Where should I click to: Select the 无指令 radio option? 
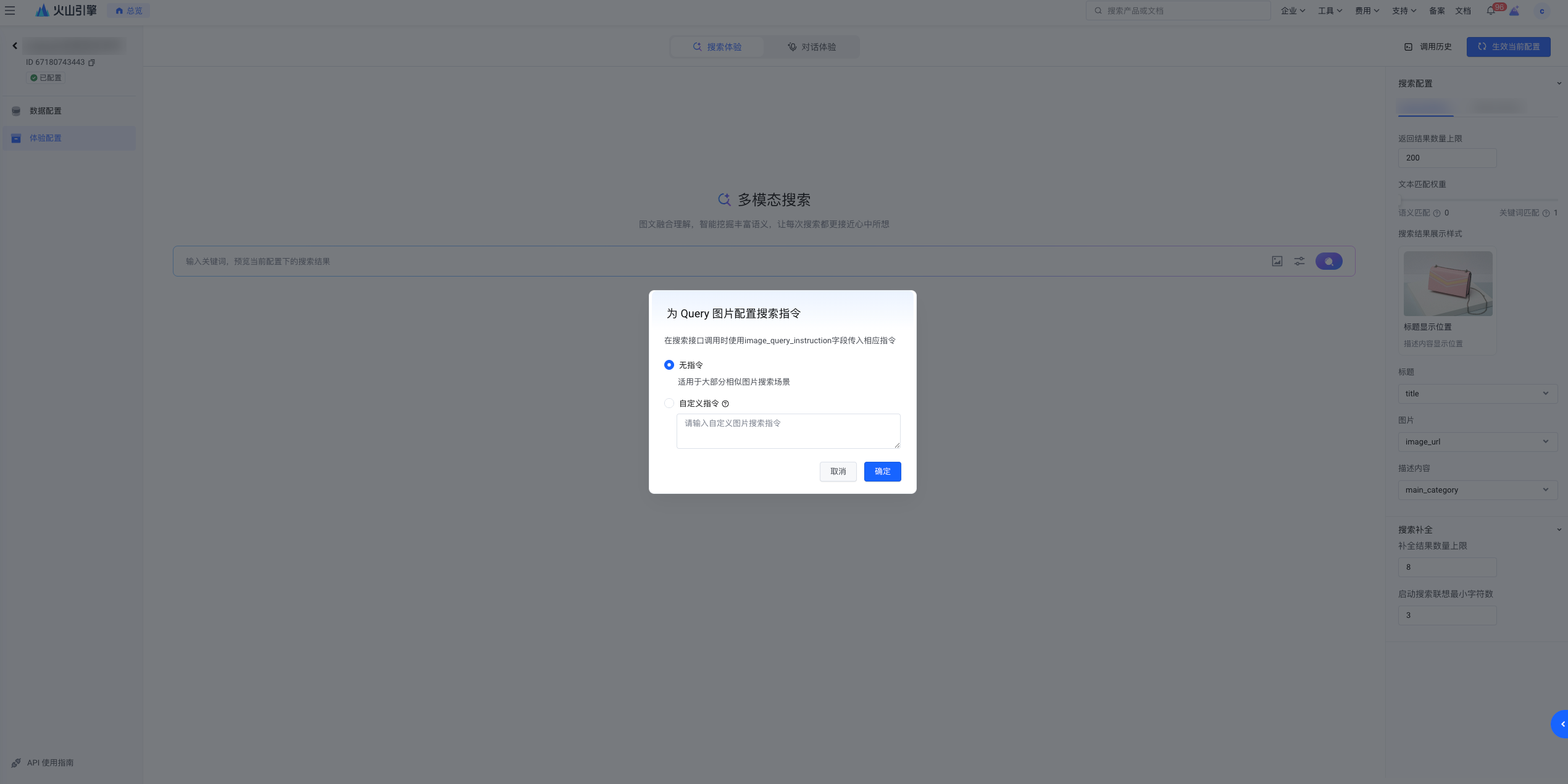point(669,365)
